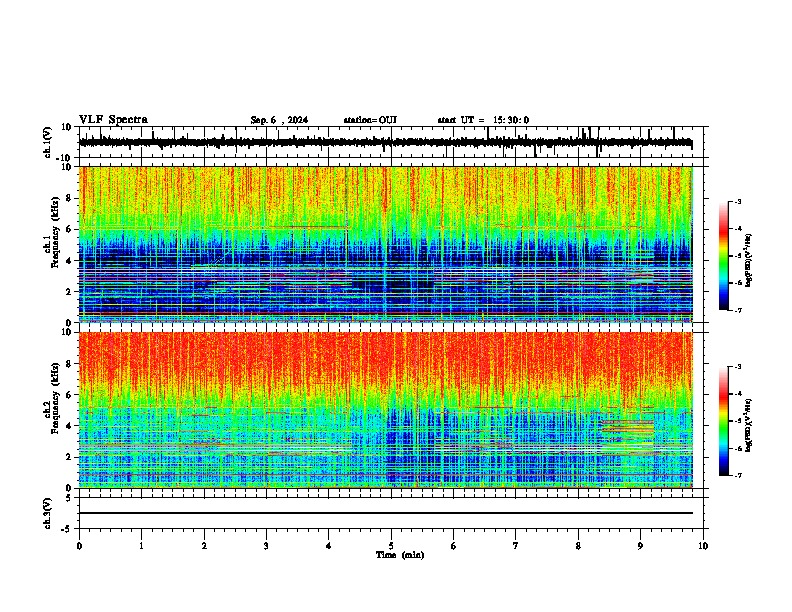Click the 'ch.3(V)' axis label
792x612 pixels.
[48, 513]
